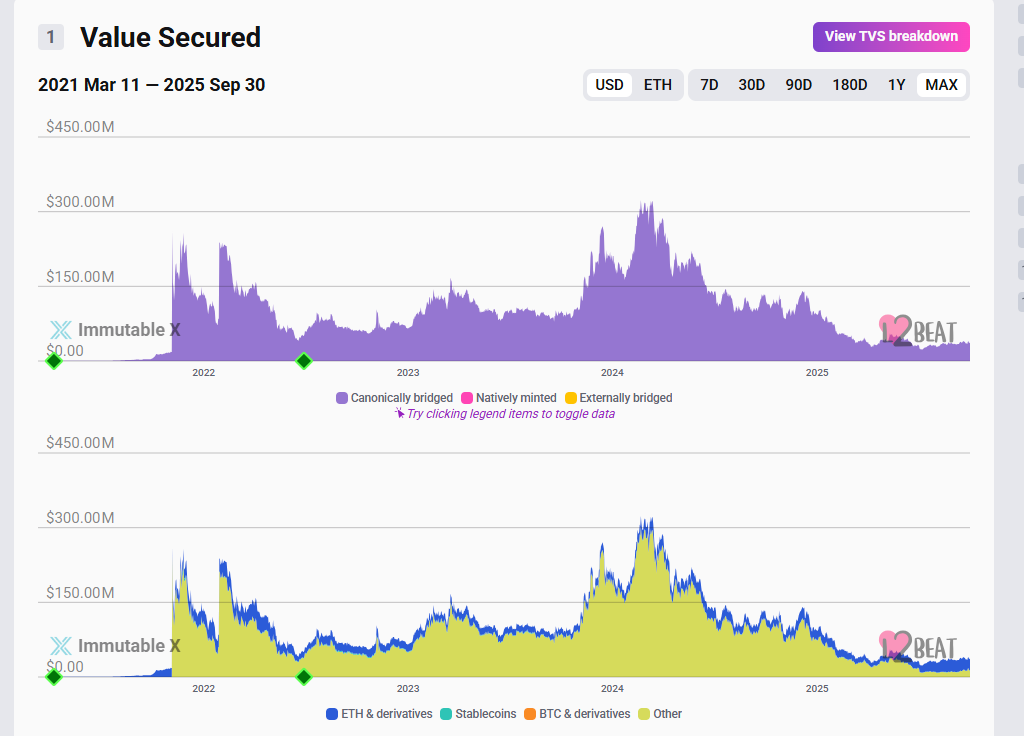Click the View TVS breakdown button
This screenshot has width=1024, height=736.
891,37
